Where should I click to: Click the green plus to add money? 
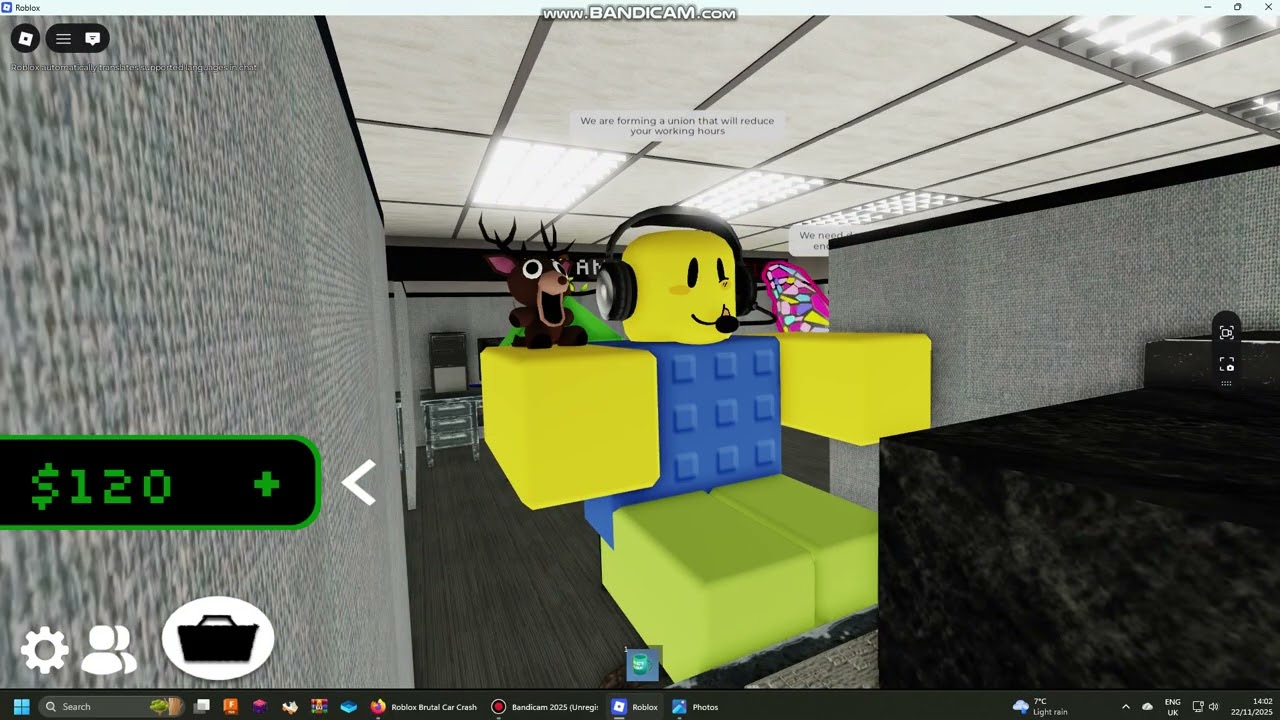point(266,485)
